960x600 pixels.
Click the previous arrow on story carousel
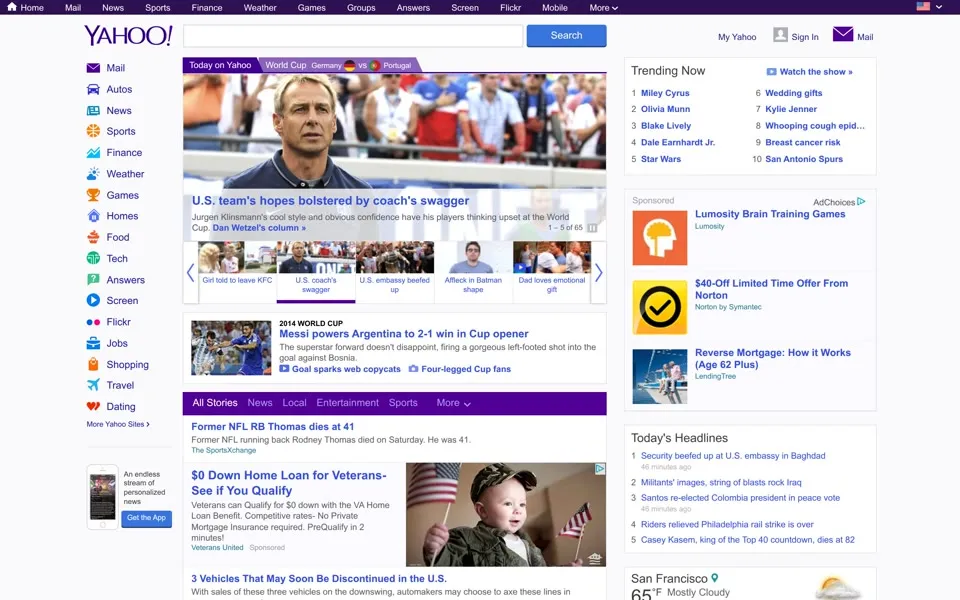[190, 272]
